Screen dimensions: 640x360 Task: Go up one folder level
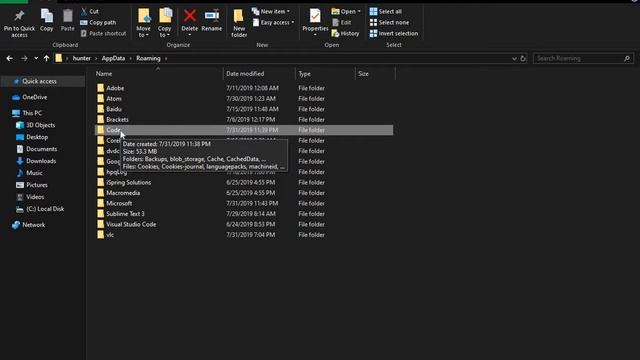pos(47,58)
